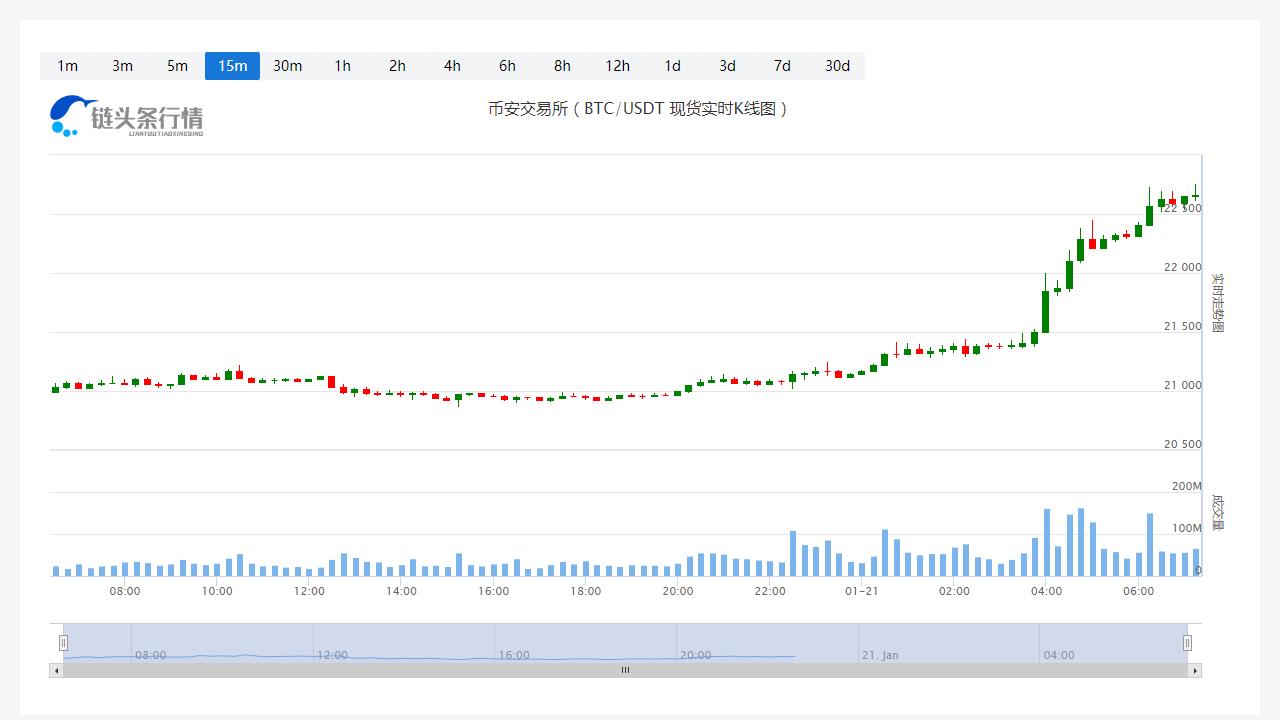Click the 08:00 time axis label
Viewport: 1280px width, 720px height.
(x=125, y=591)
